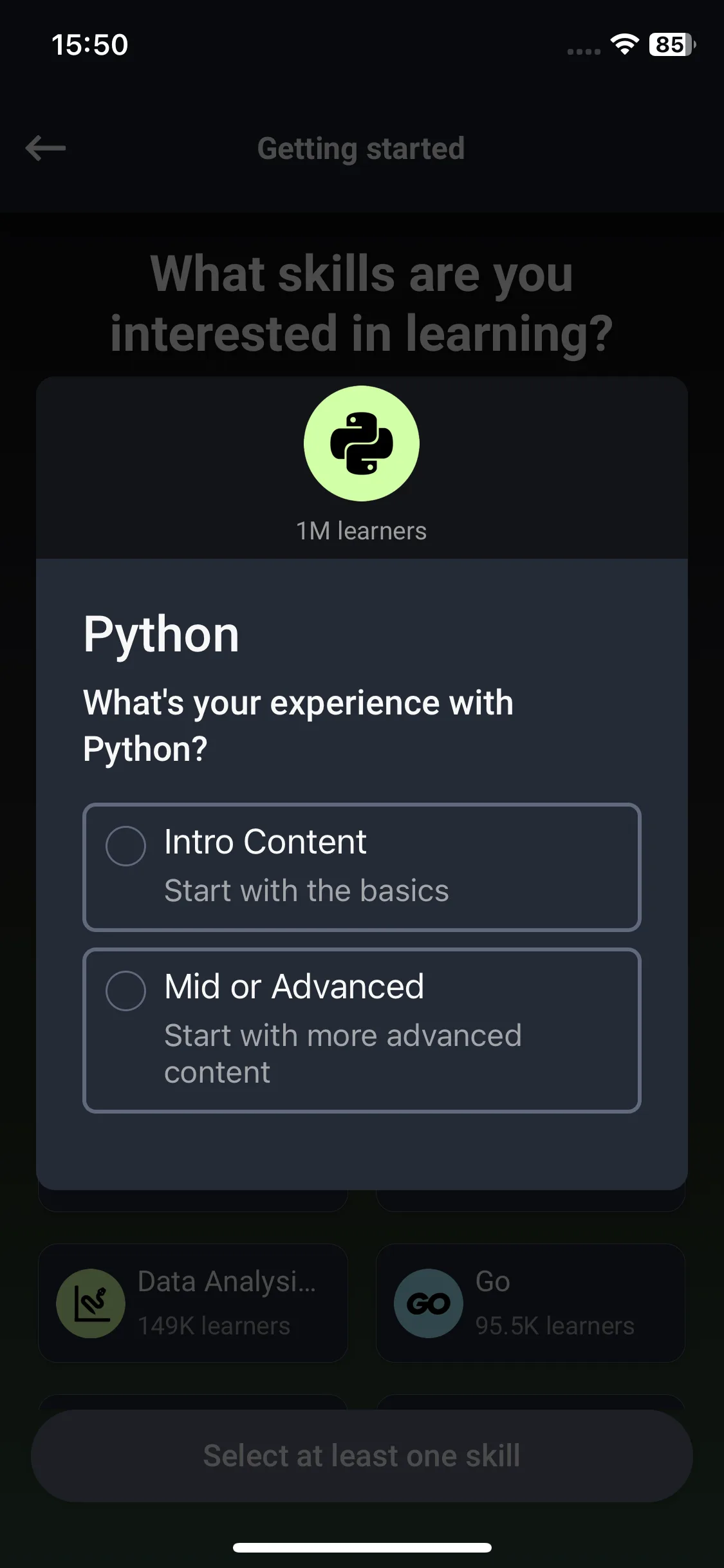
Task: Tap the Data Analysis chart icon
Action: pos(91,1303)
